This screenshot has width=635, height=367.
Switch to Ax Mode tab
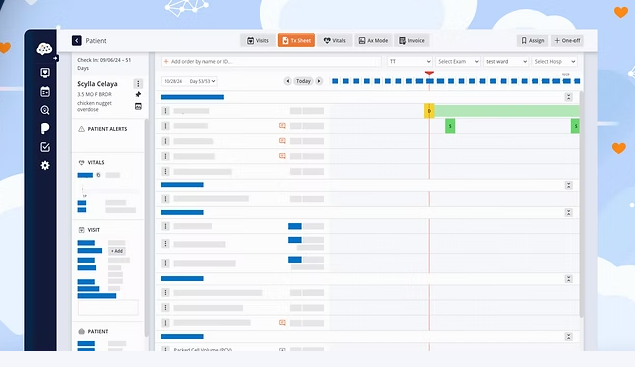click(x=373, y=41)
